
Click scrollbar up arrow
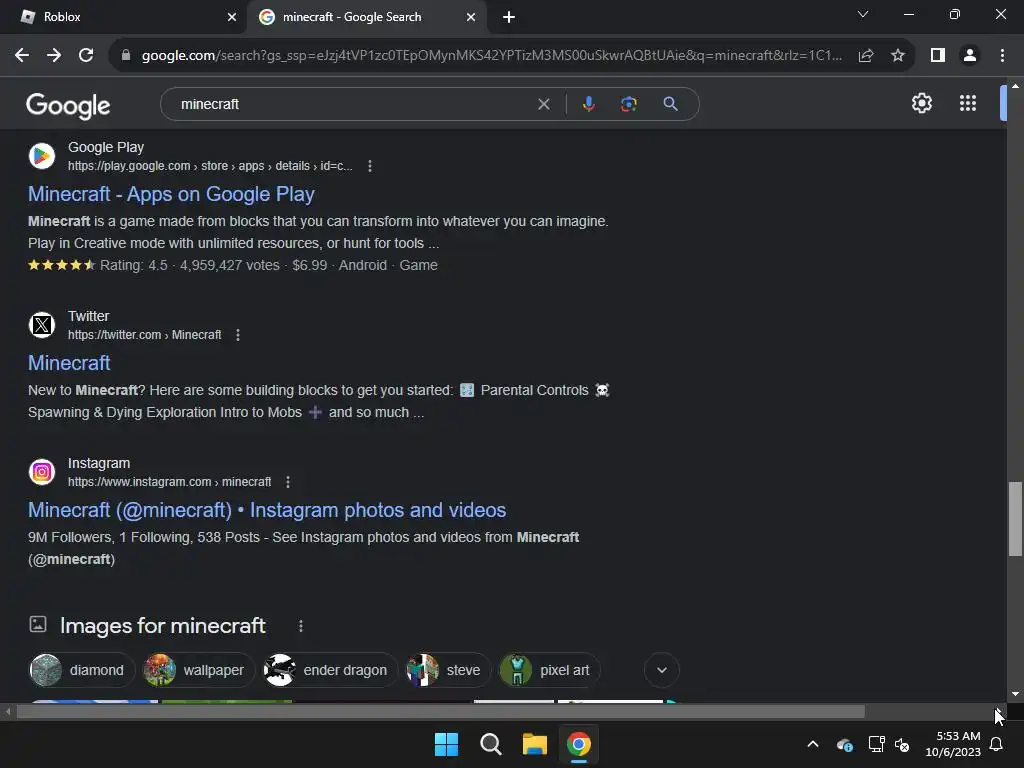(x=1015, y=86)
